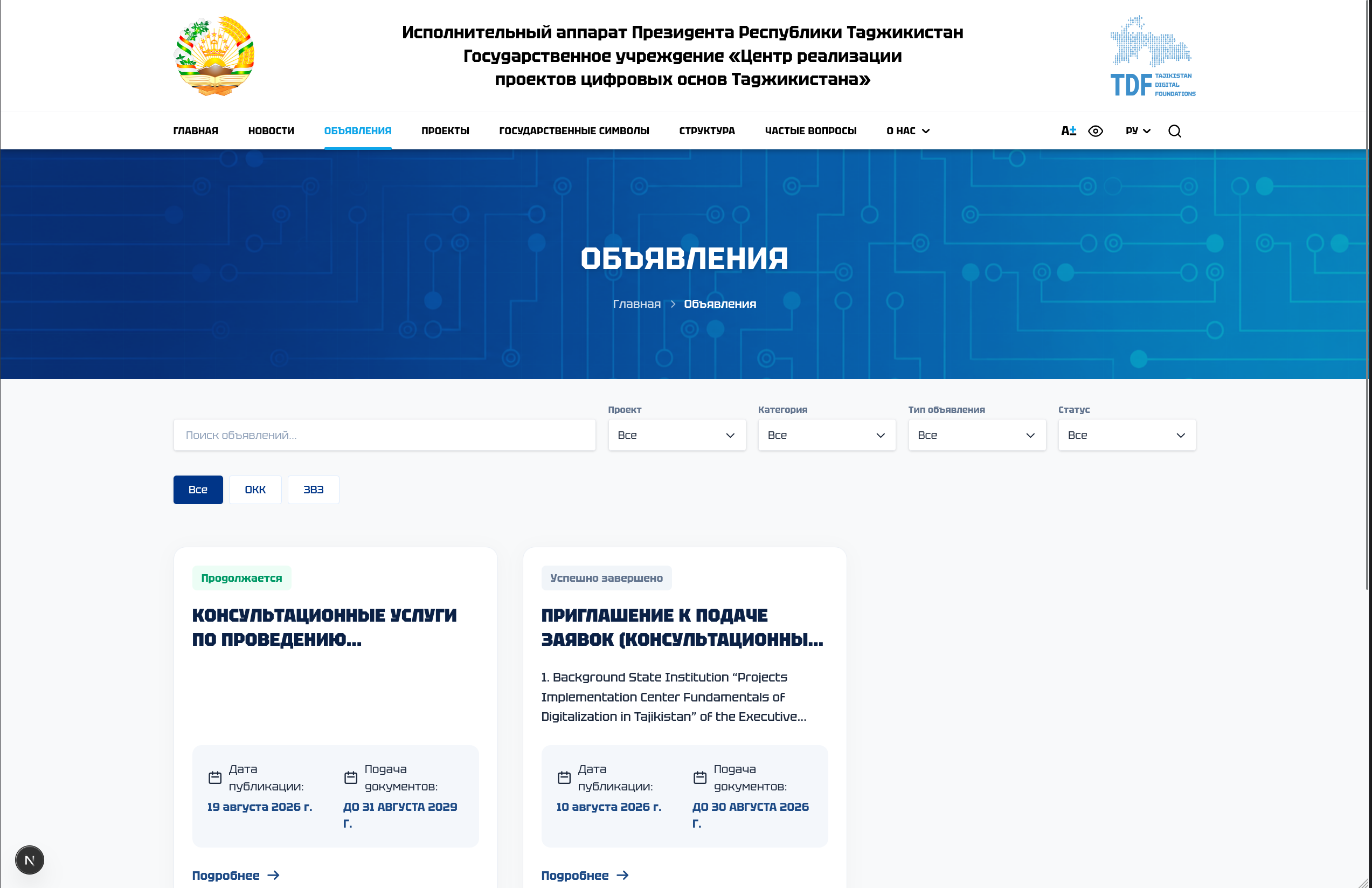The width and height of the screenshot is (1372, 888).
Task: Open the Проект filter dropdown
Action: point(677,435)
